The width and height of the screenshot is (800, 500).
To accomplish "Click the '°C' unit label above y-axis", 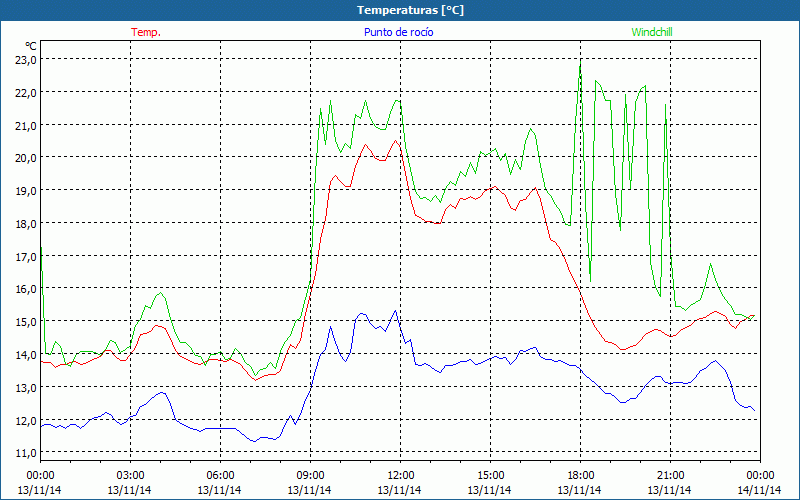I will (x=31, y=45).
